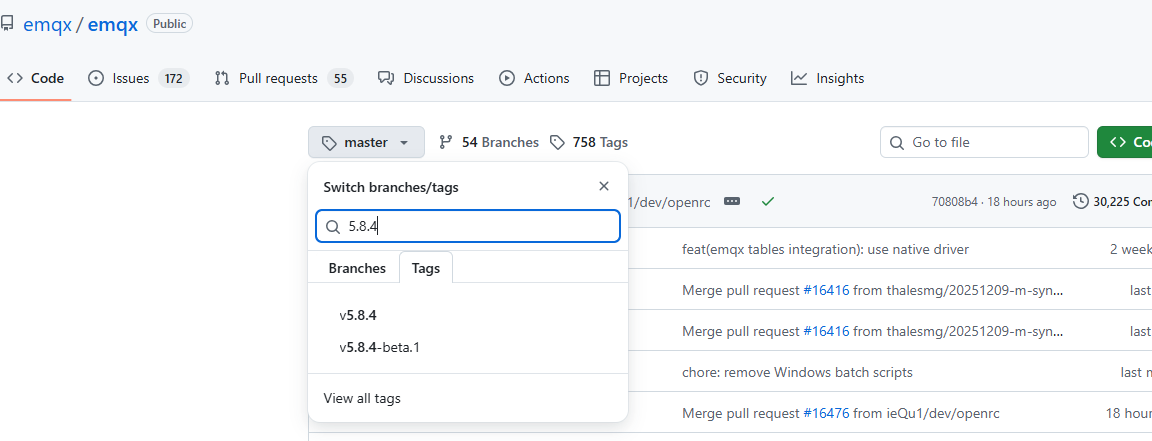Open View all tags link

pyautogui.click(x=362, y=398)
